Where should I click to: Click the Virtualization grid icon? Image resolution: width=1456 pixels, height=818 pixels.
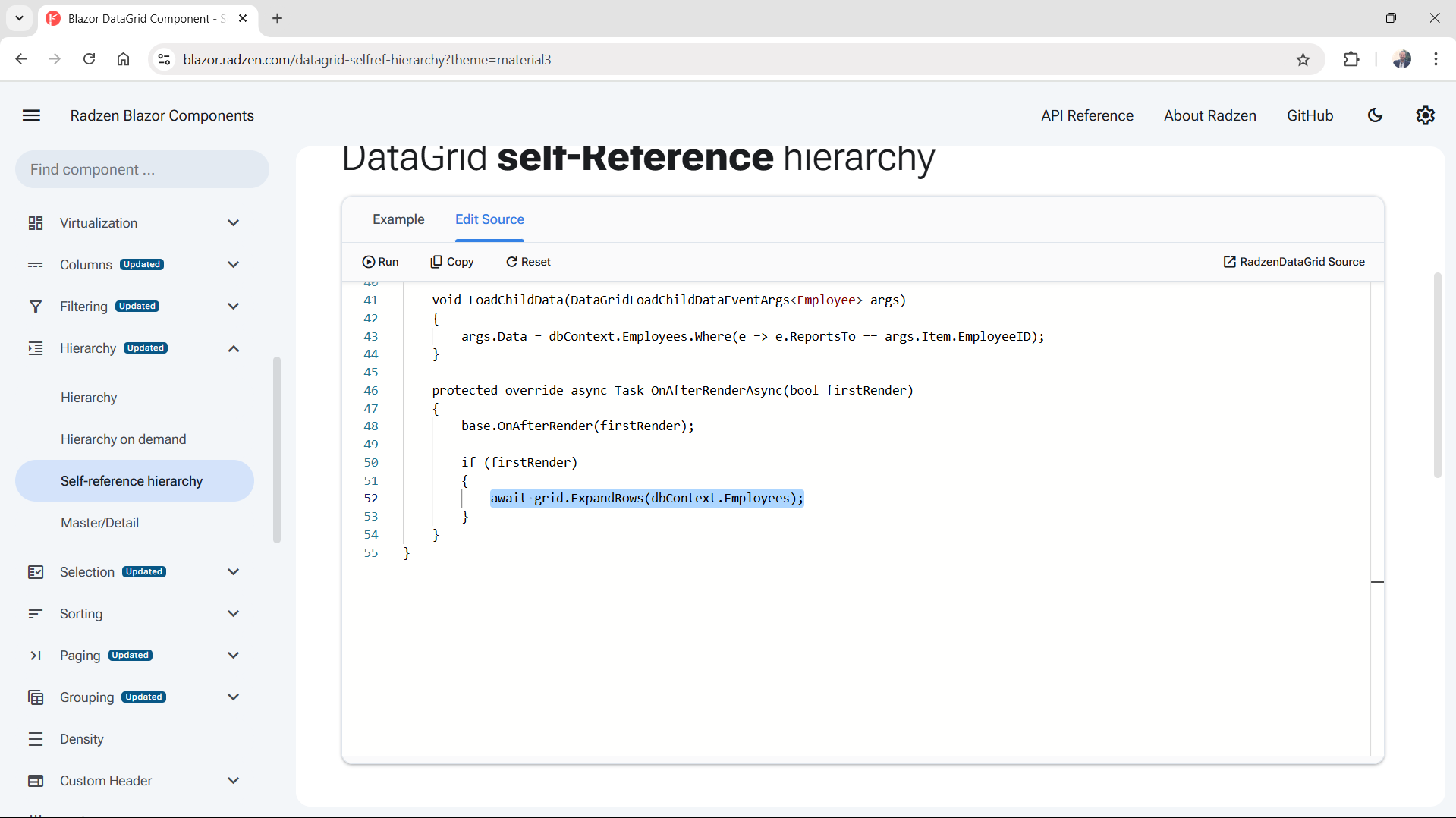coord(36,223)
